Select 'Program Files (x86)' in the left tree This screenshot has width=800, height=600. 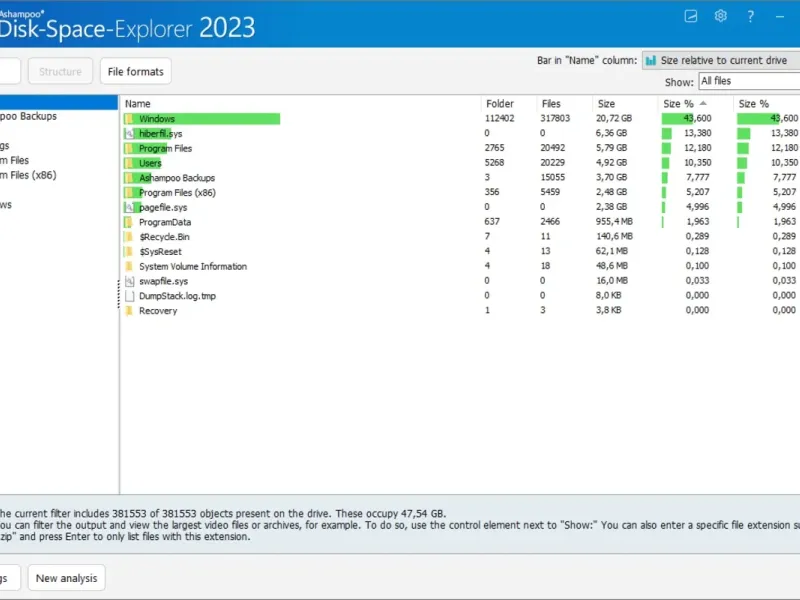pyautogui.click(x=28, y=175)
